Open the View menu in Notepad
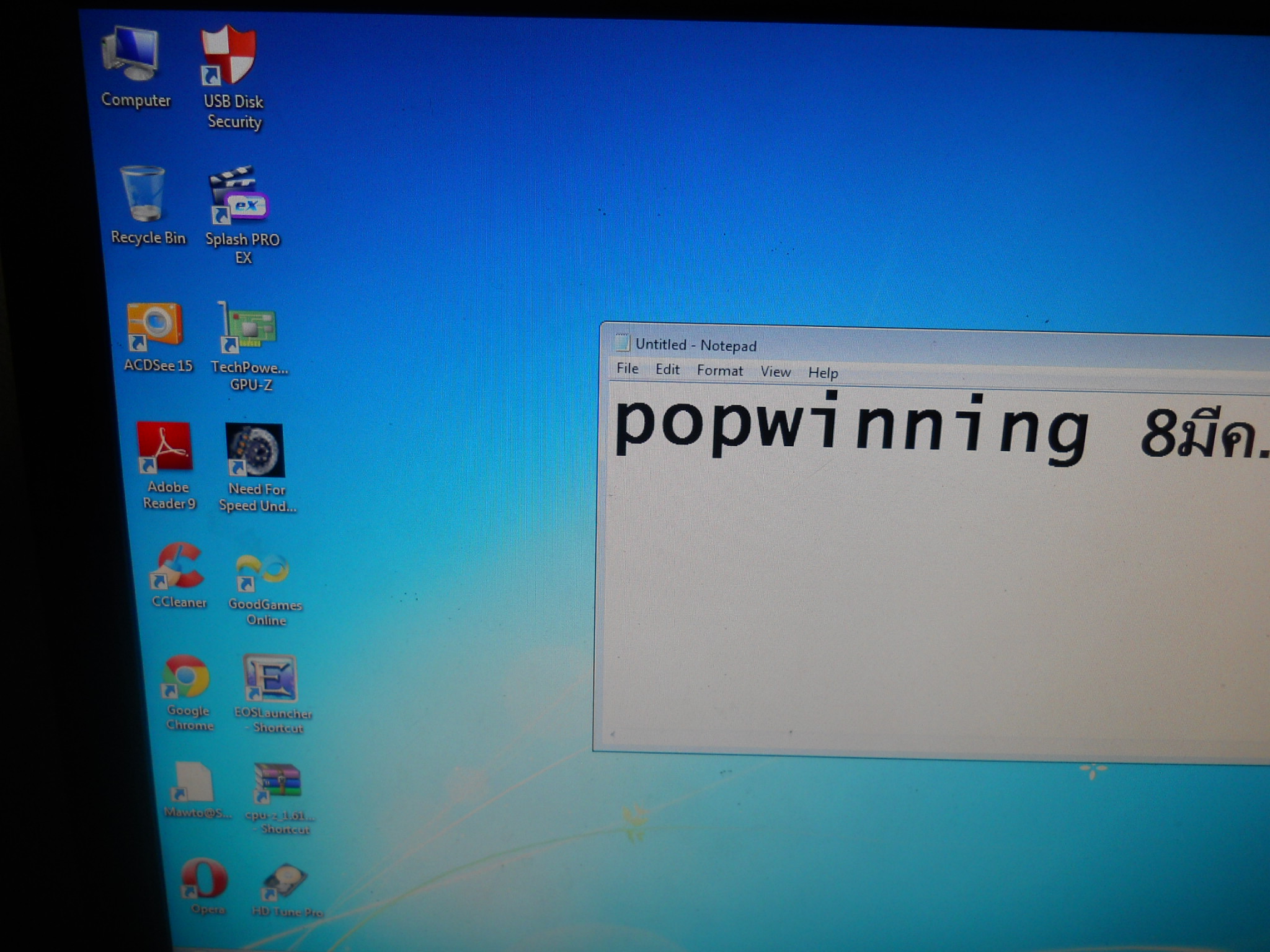Image resolution: width=1270 pixels, height=952 pixels. click(x=775, y=372)
